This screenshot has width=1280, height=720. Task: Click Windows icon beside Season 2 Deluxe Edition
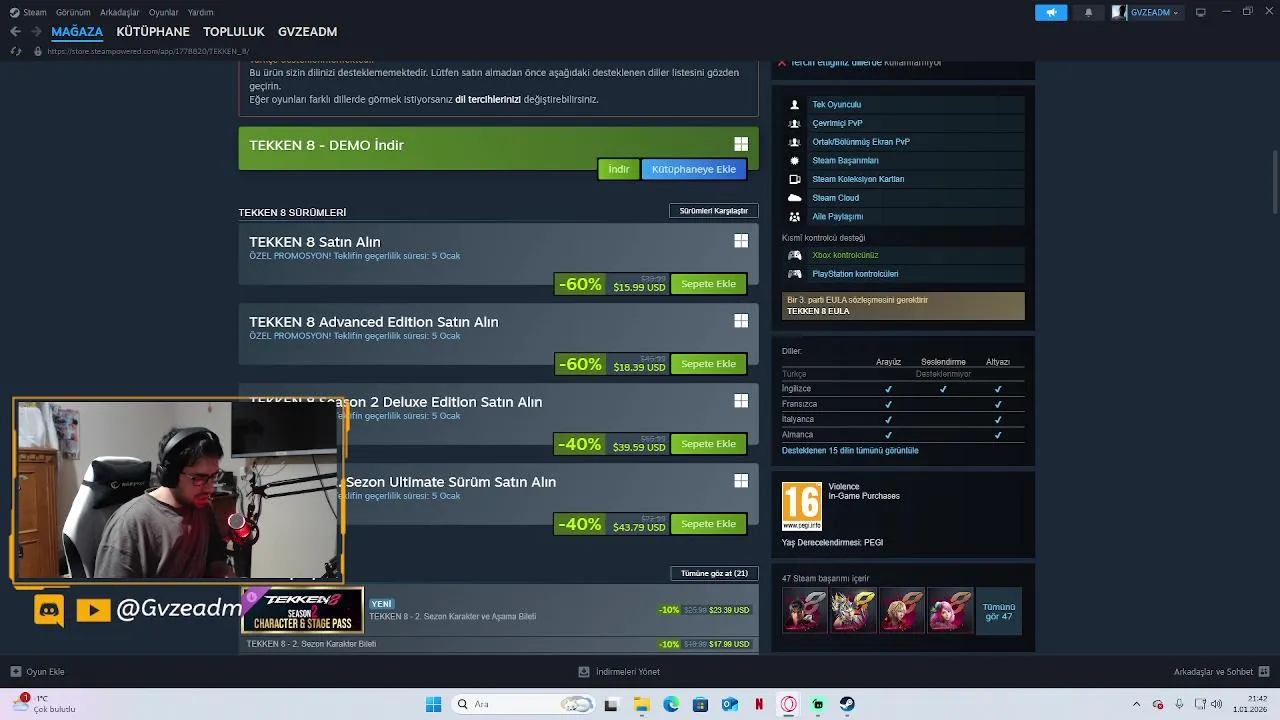point(741,401)
